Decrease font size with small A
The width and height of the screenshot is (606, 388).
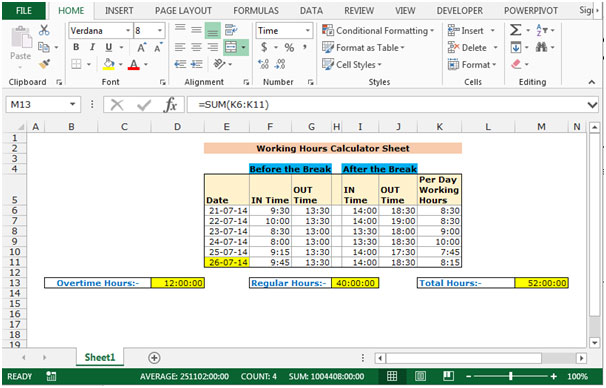pyautogui.click(x=158, y=48)
